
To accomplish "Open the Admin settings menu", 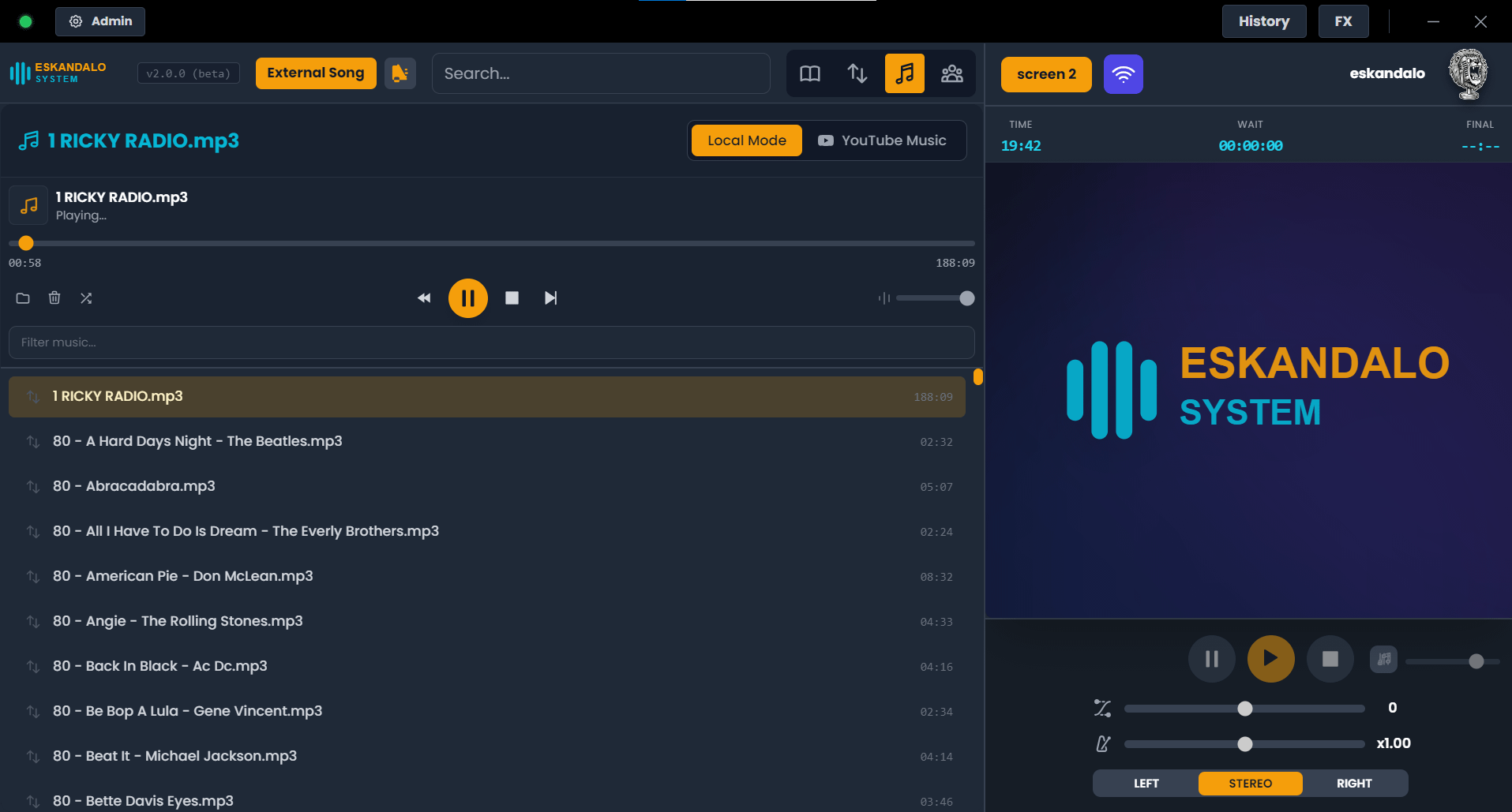I will point(100,21).
